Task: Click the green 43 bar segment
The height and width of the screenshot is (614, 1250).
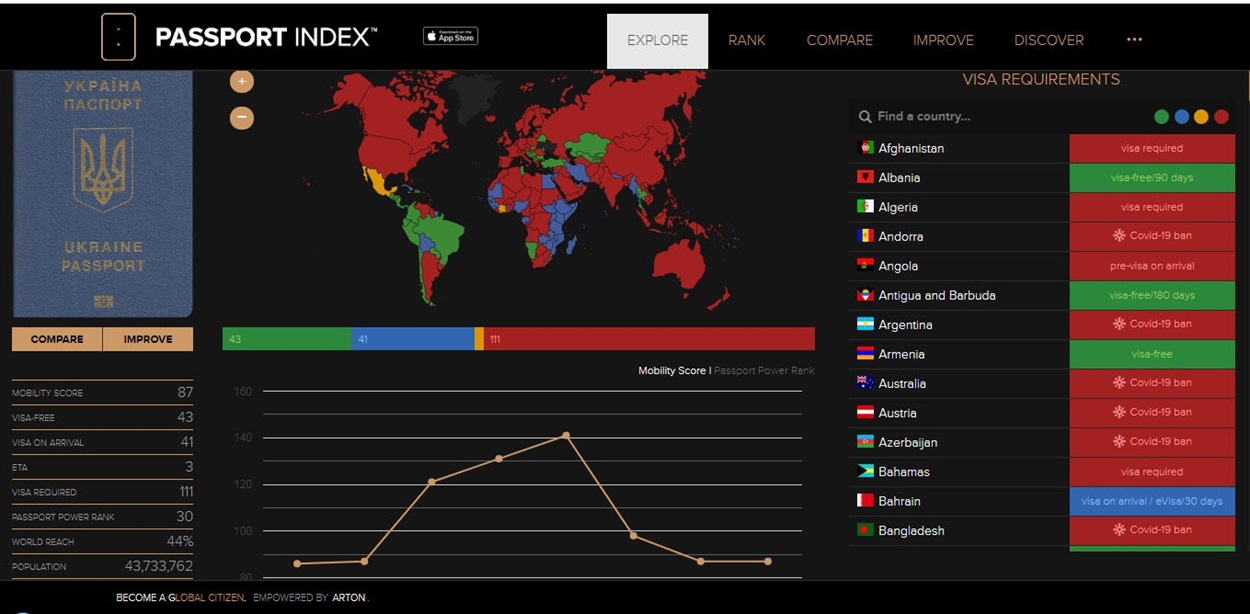Action: [287, 339]
